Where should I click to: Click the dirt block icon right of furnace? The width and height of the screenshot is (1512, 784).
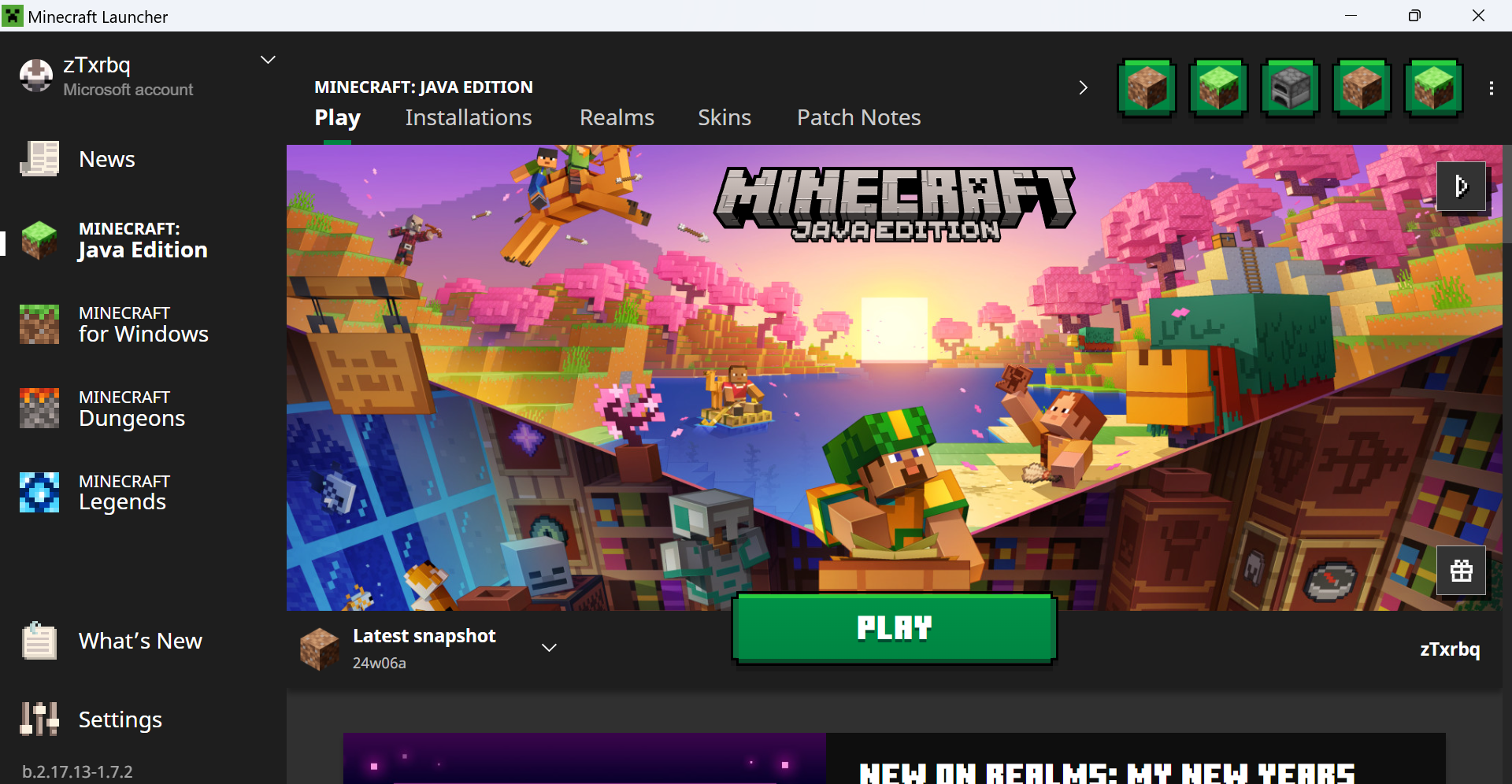1362,88
